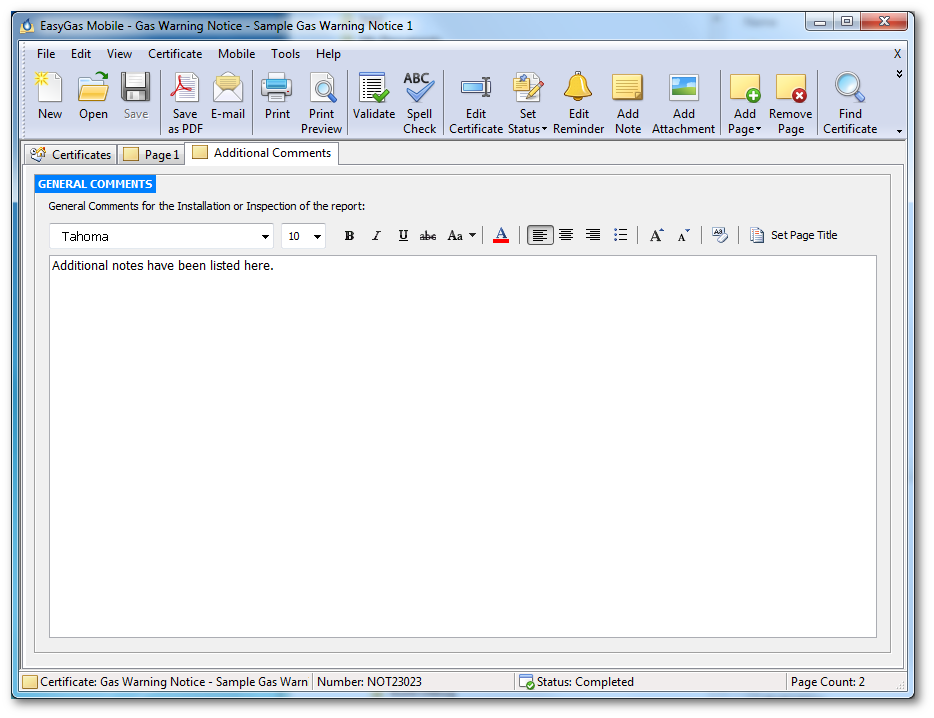The image size is (934, 718).
Task: Align text left
Action: click(x=540, y=235)
